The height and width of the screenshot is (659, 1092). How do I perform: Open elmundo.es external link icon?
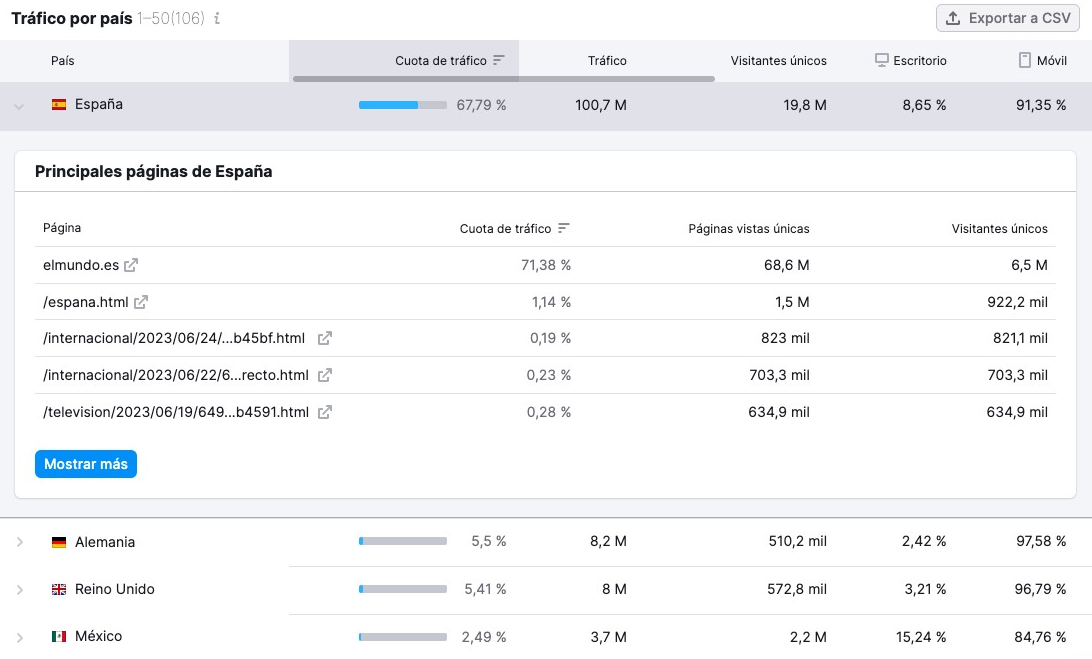coord(131,265)
